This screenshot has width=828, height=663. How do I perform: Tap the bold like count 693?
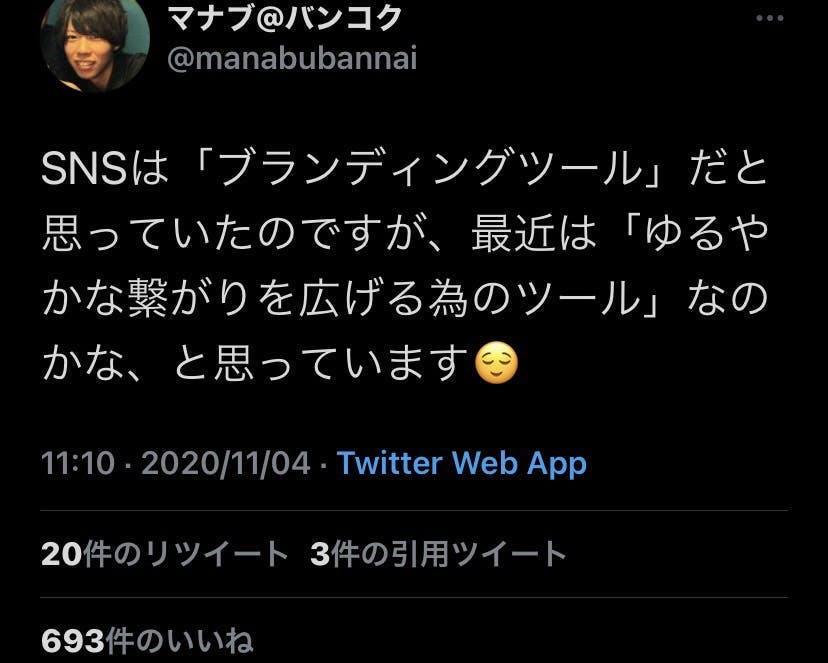[73, 642]
